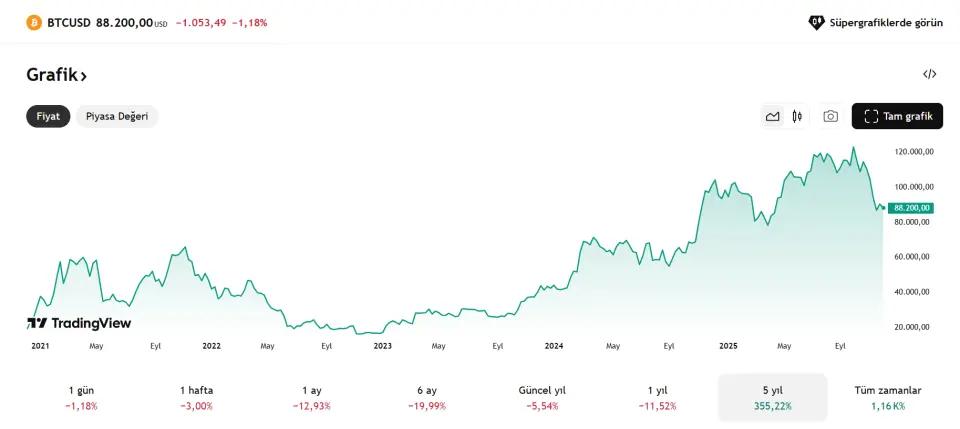The width and height of the screenshot is (960, 429).
Task: Show the Tüm zamanlar range
Action: click(x=887, y=397)
